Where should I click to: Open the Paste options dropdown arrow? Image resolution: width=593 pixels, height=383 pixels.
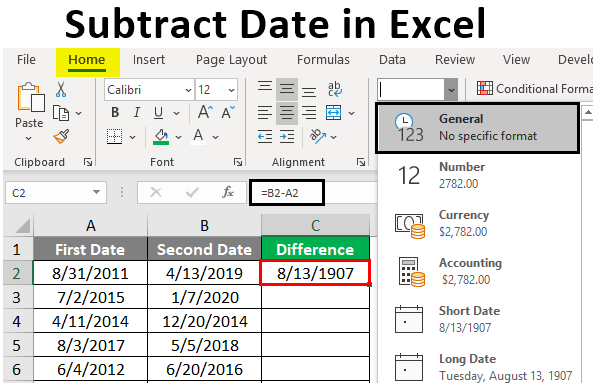click(28, 138)
